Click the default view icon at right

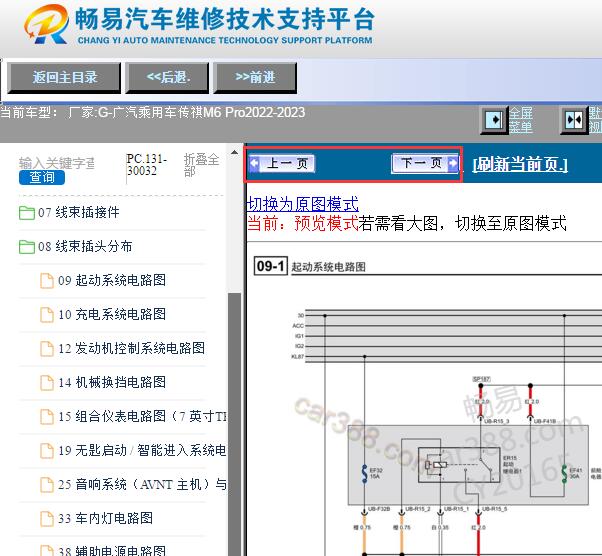point(574,120)
